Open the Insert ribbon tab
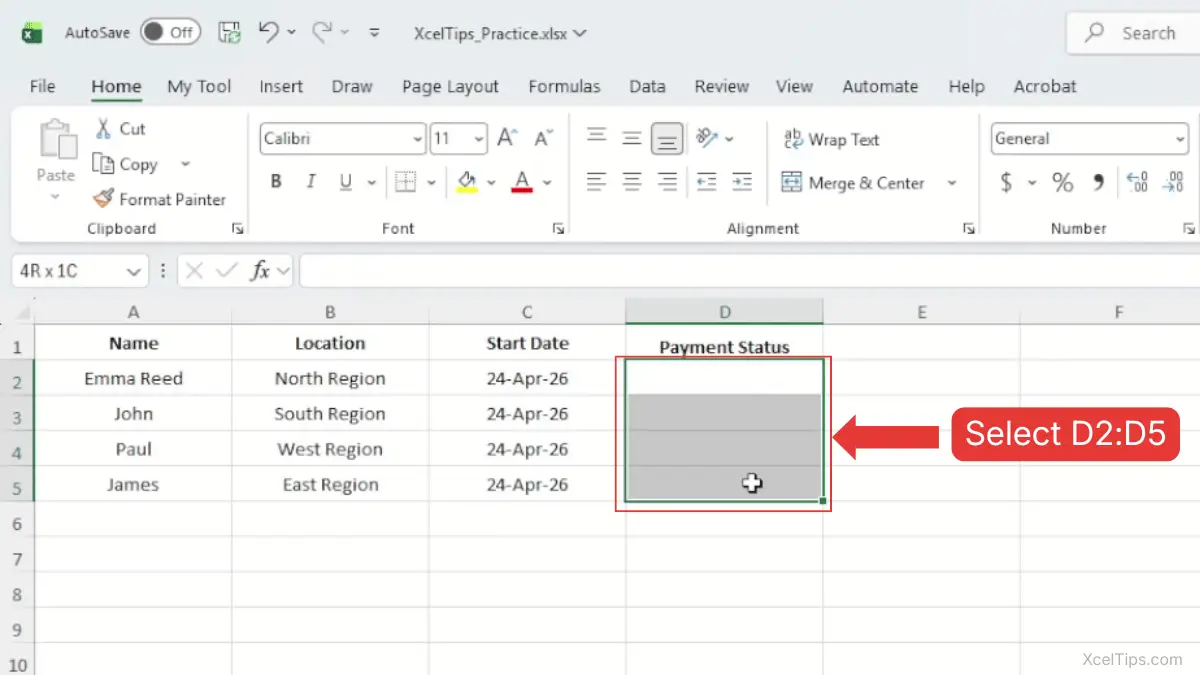Viewport: 1200px width, 675px height. pos(281,86)
